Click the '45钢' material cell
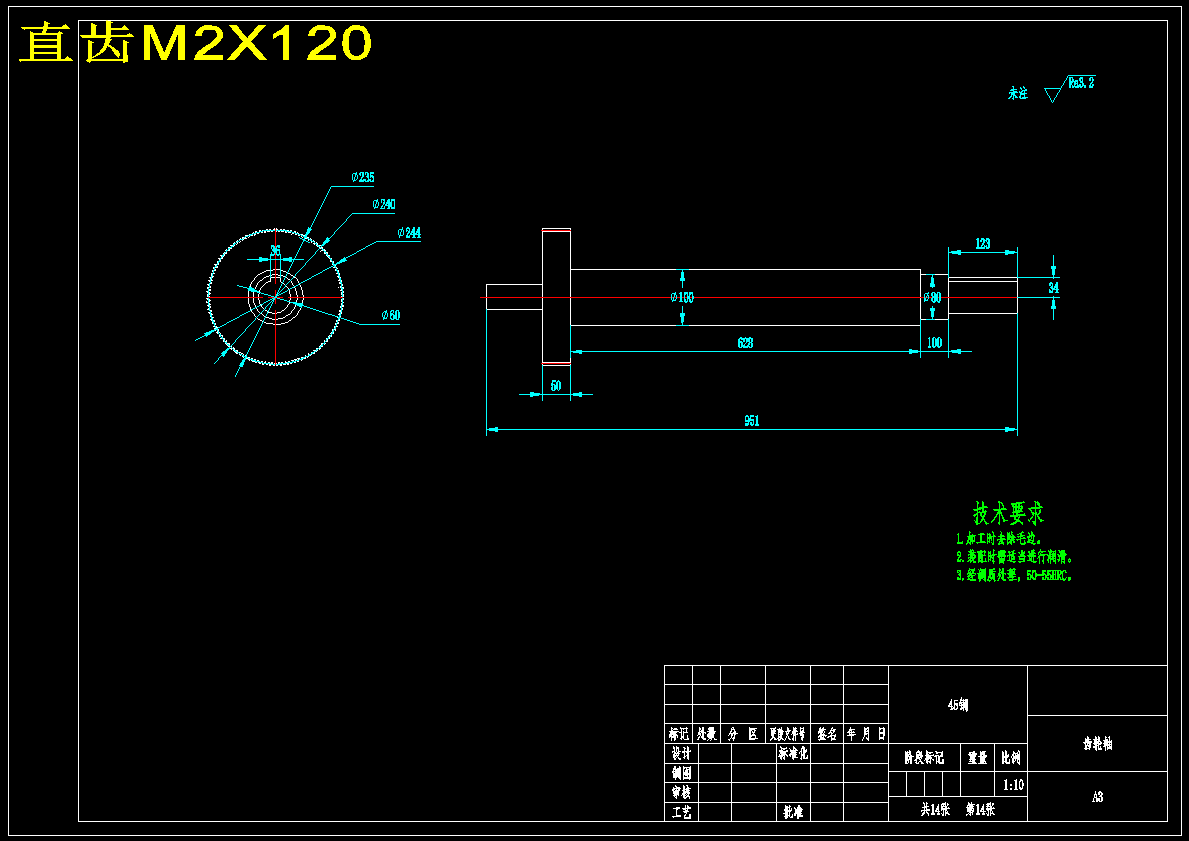 point(958,705)
